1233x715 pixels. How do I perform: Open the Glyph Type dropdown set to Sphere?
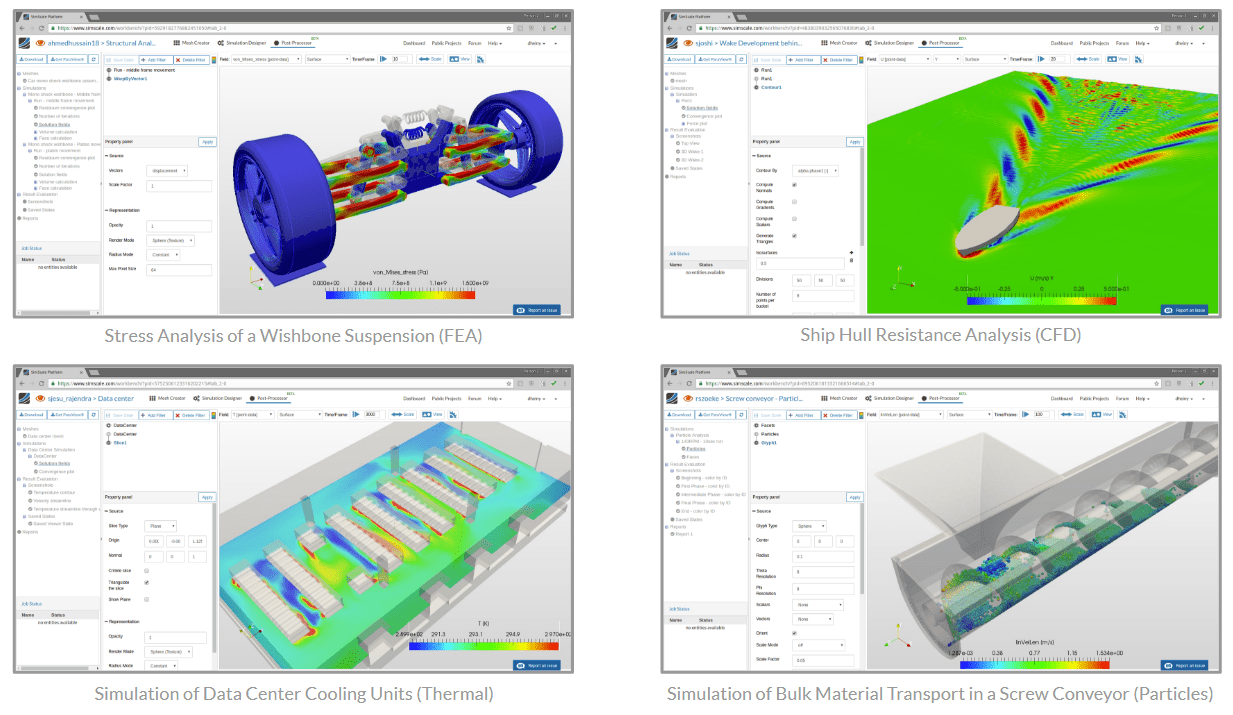(809, 526)
